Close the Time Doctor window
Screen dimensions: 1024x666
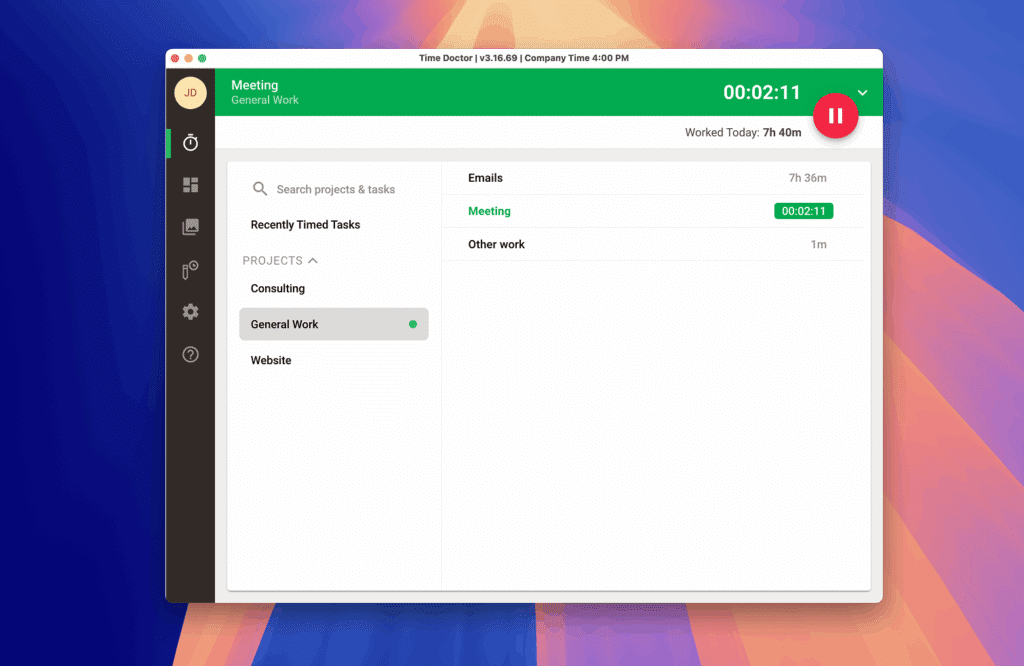(175, 58)
